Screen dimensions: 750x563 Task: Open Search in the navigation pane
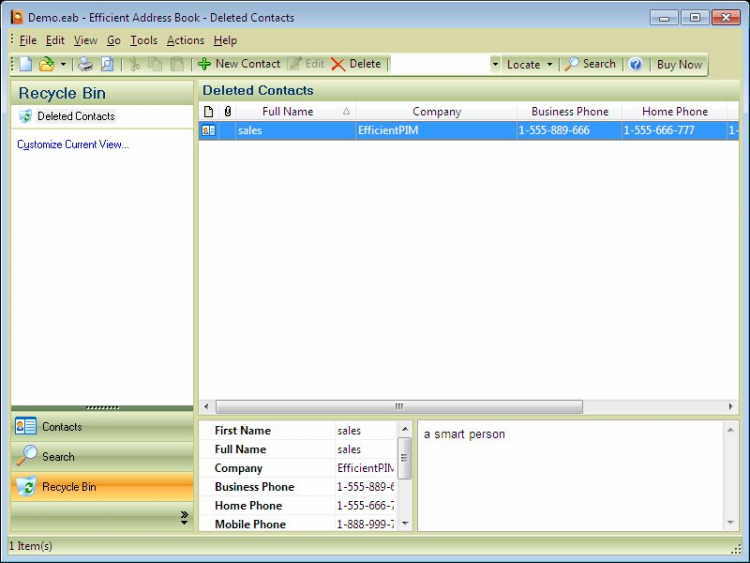(x=102, y=457)
